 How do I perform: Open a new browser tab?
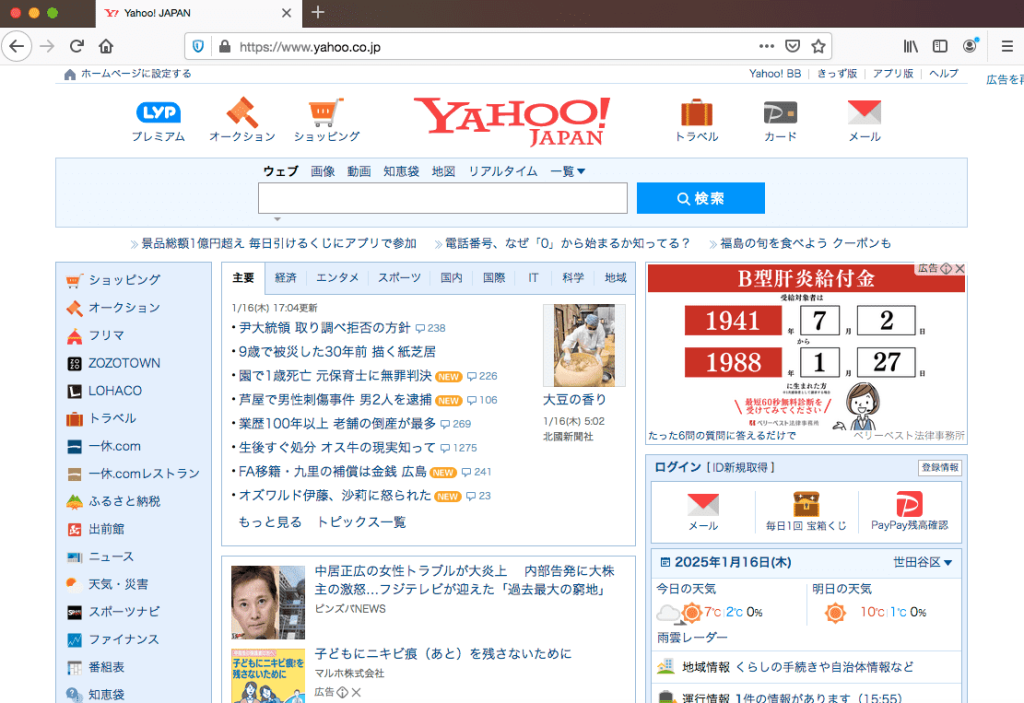[x=318, y=12]
